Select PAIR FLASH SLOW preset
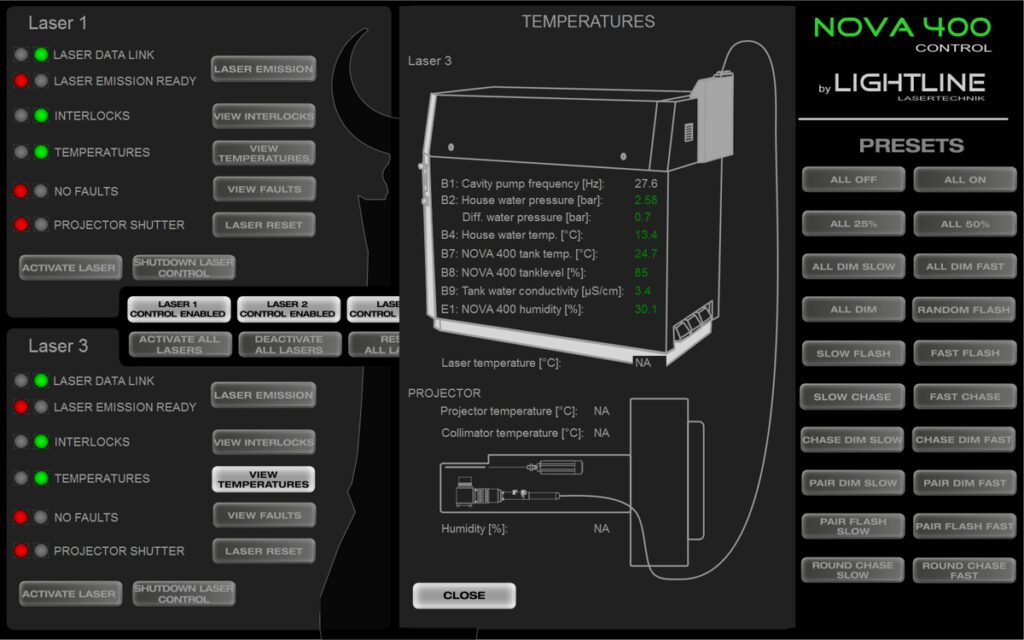 point(853,526)
